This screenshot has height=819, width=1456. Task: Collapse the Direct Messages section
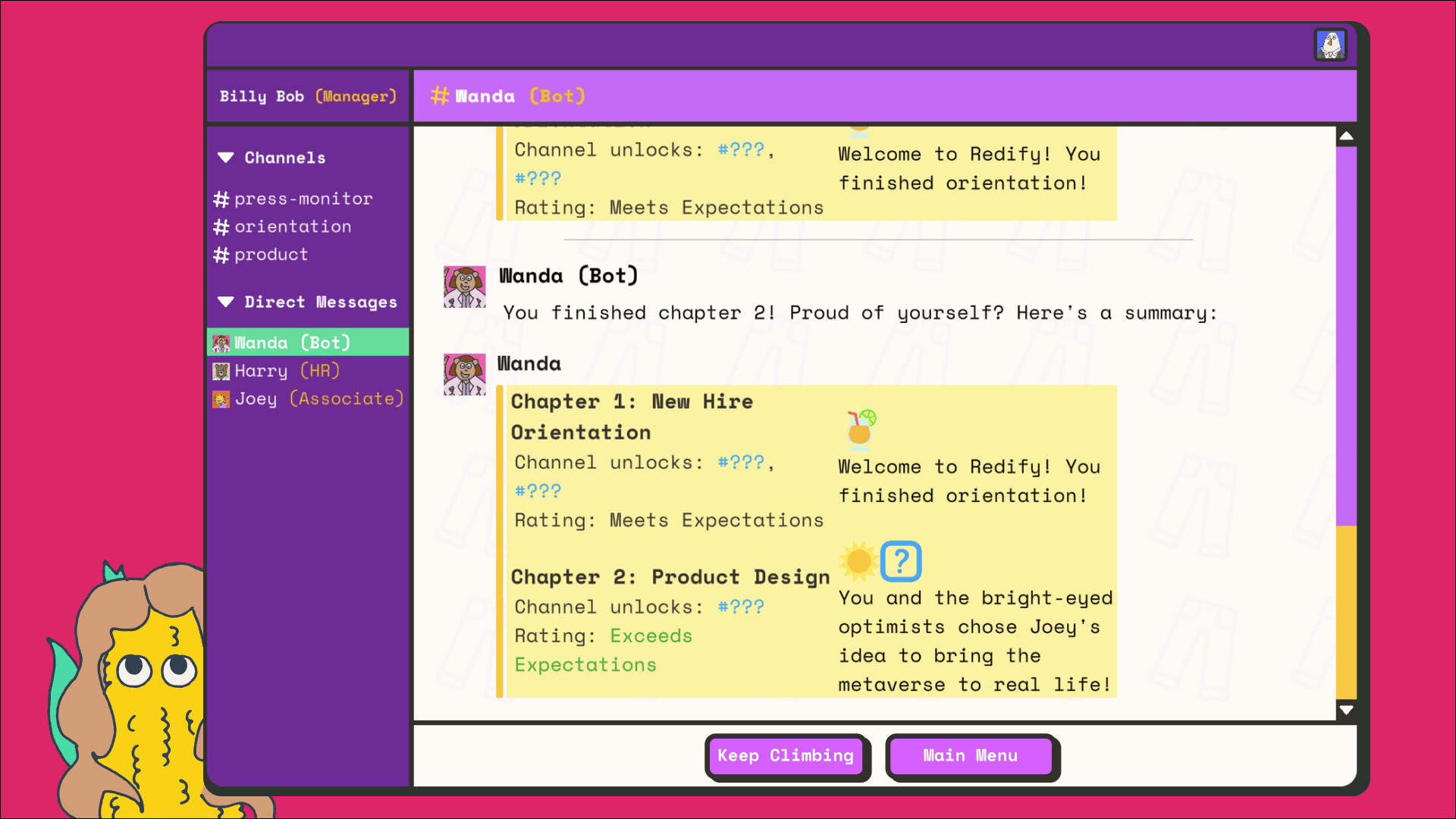pyautogui.click(x=226, y=302)
